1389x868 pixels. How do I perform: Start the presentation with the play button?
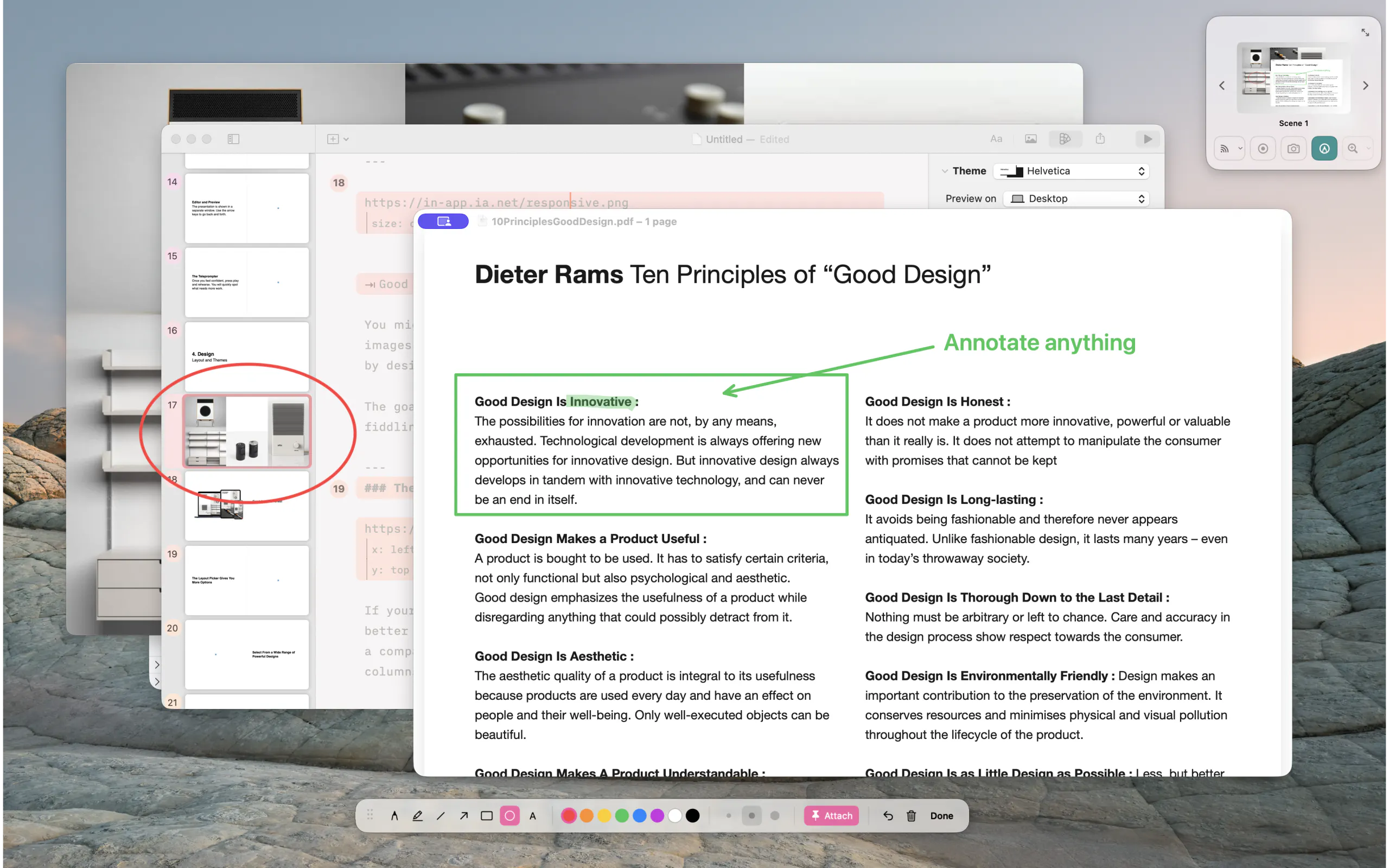click(1147, 139)
